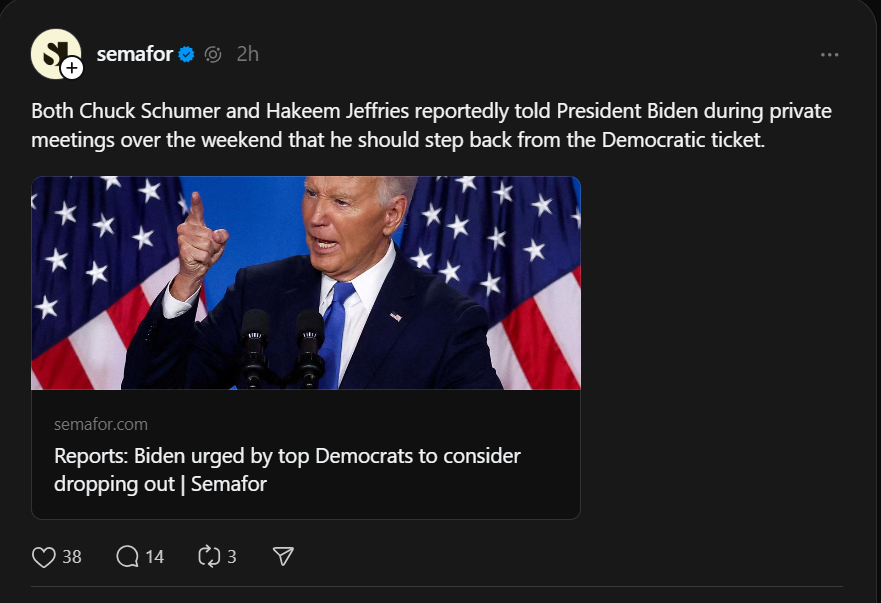
Task: Open the semafor profile avatar
Action: click(54, 53)
